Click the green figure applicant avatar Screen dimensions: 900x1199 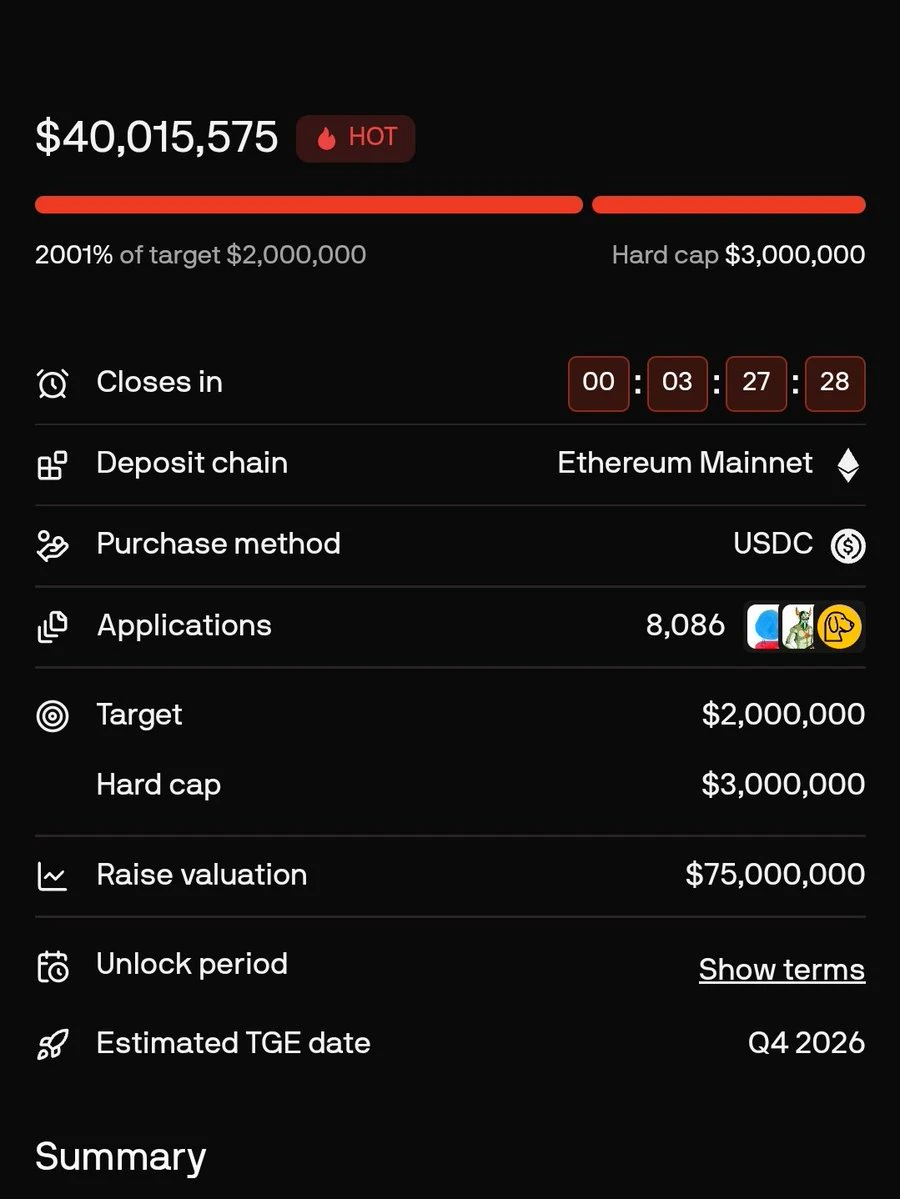coord(798,627)
